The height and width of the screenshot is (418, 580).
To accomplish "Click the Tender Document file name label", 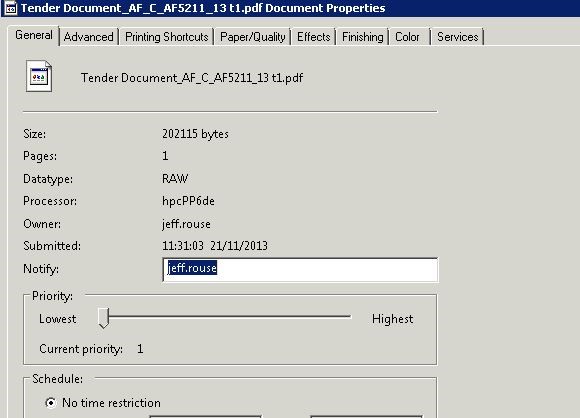I will [192, 78].
